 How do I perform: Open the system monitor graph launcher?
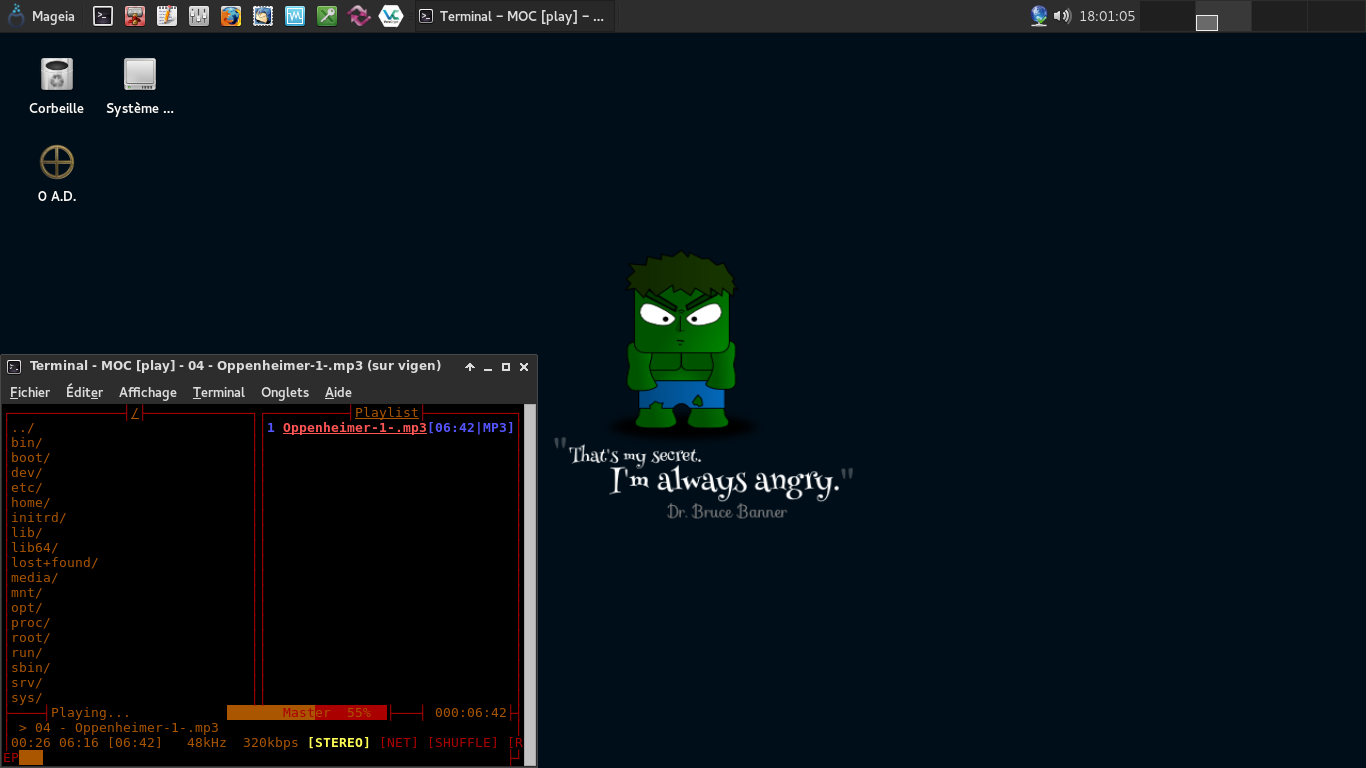(295, 16)
